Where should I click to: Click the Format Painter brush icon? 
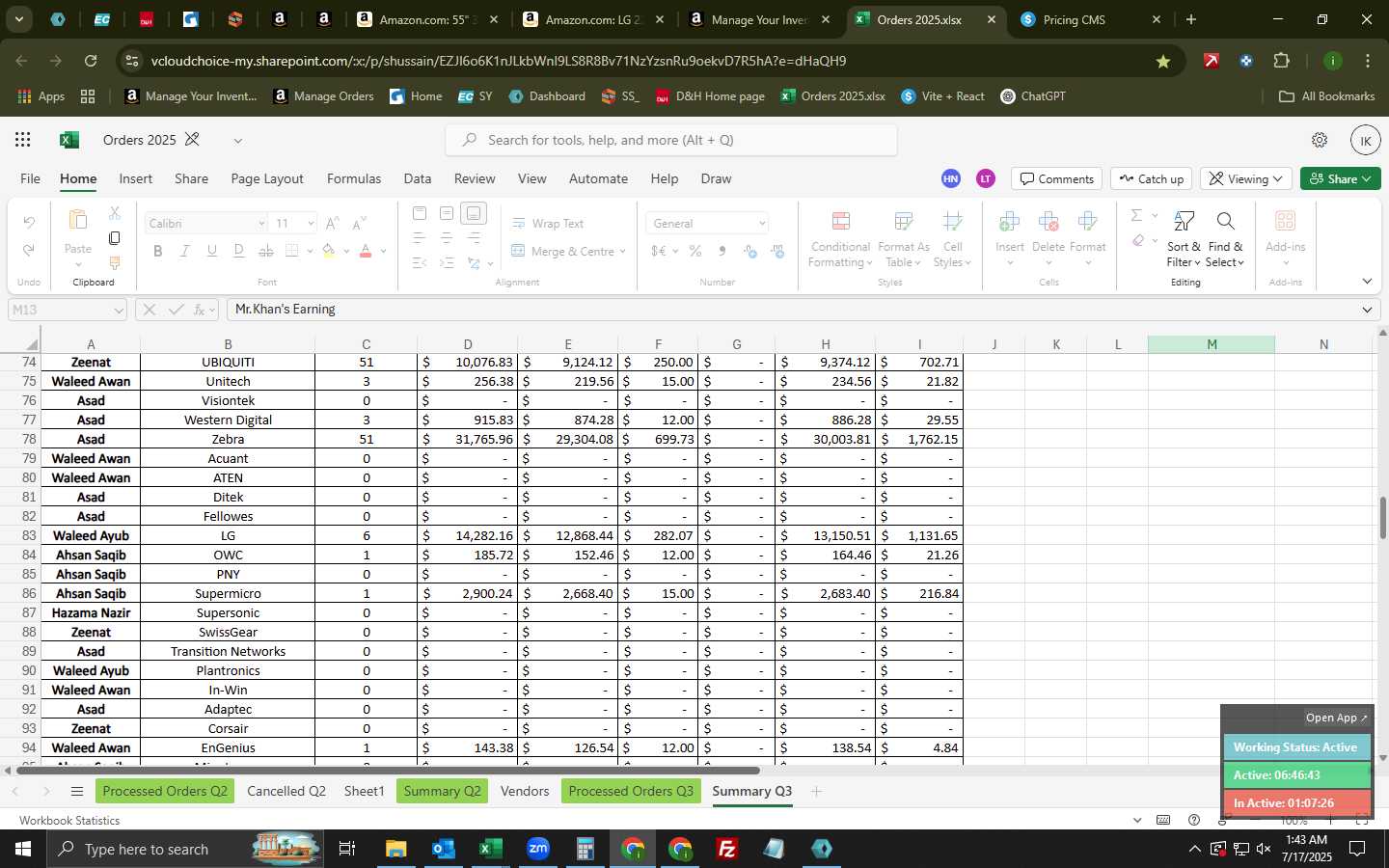[114, 262]
